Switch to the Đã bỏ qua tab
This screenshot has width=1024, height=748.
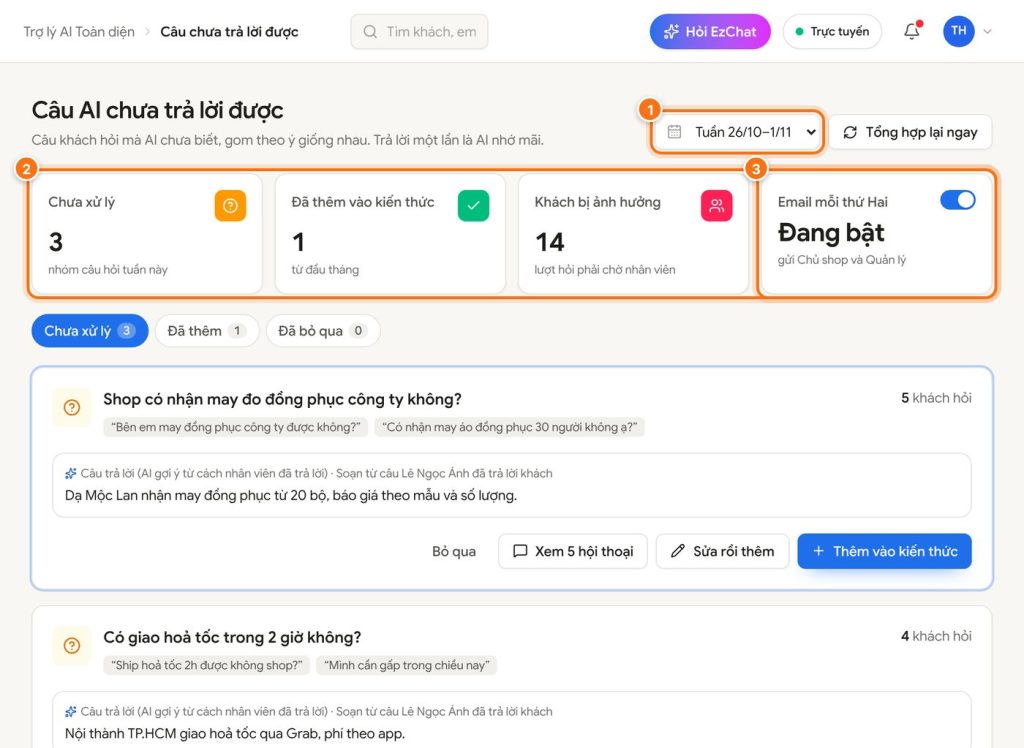pyautogui.click(x=323, y=331)
